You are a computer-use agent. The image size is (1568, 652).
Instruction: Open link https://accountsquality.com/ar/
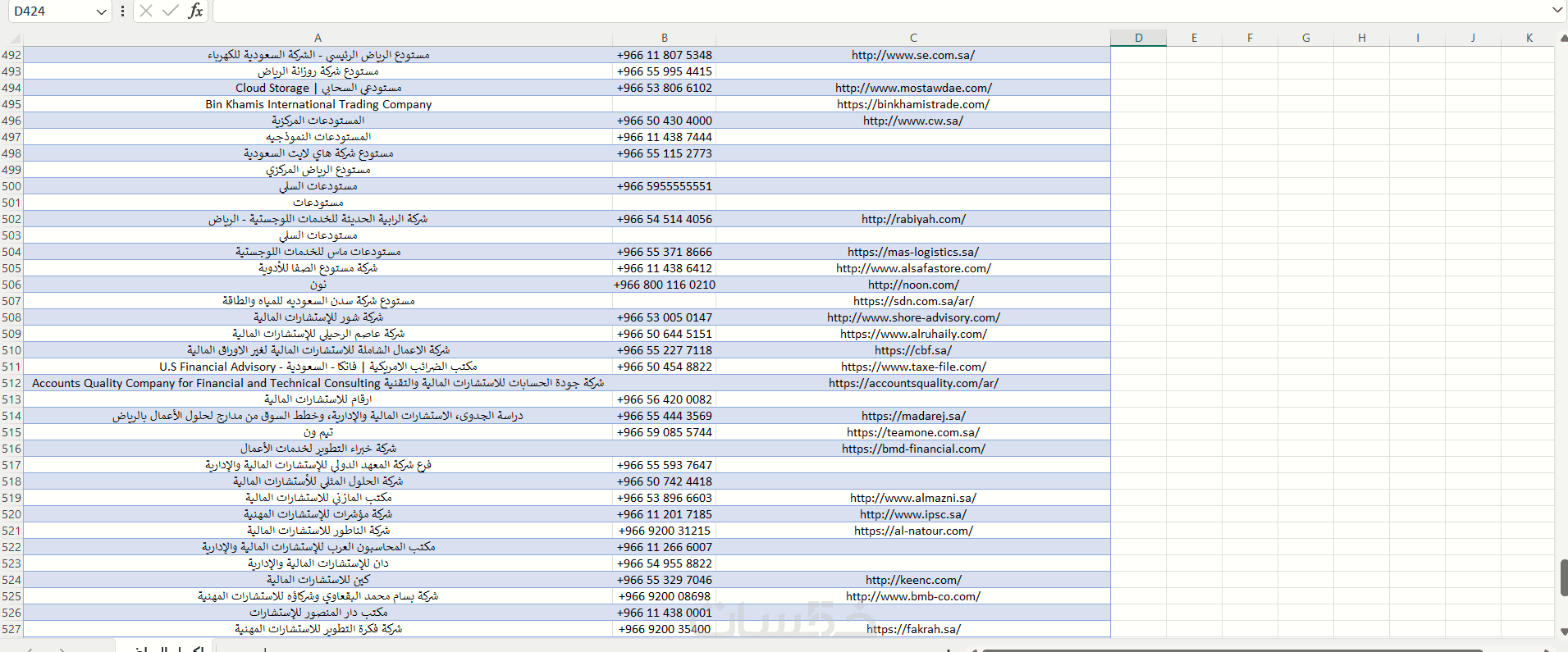click(913, 383)
